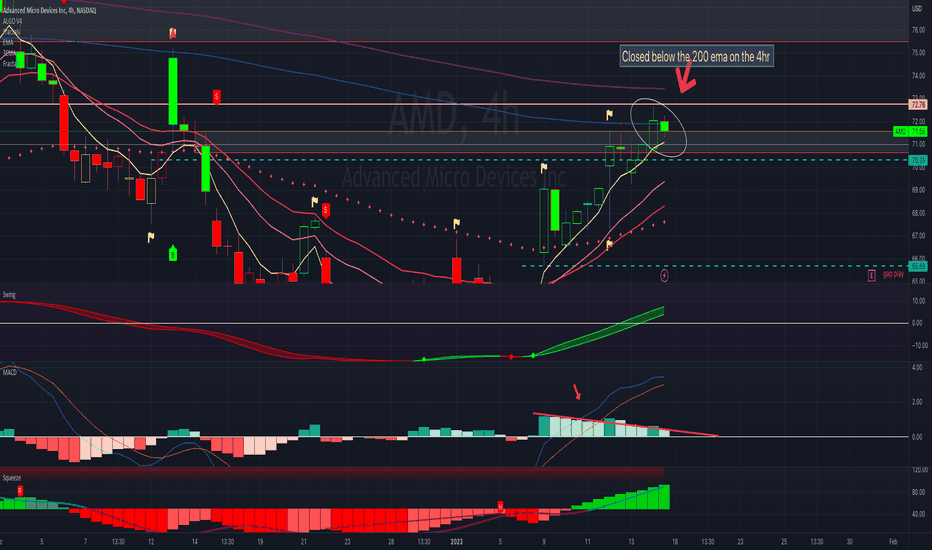
Task: Click the Feb label on time axis
Action: tap(893, 542)
